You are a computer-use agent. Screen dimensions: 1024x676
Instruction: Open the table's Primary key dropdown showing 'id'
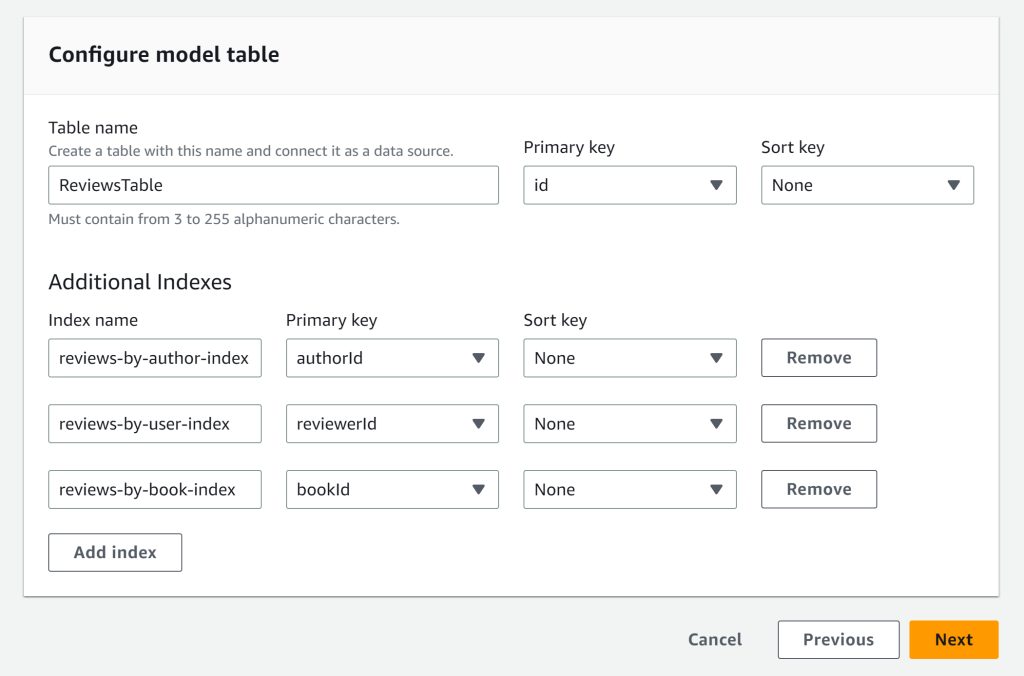(x=629, y=185)
